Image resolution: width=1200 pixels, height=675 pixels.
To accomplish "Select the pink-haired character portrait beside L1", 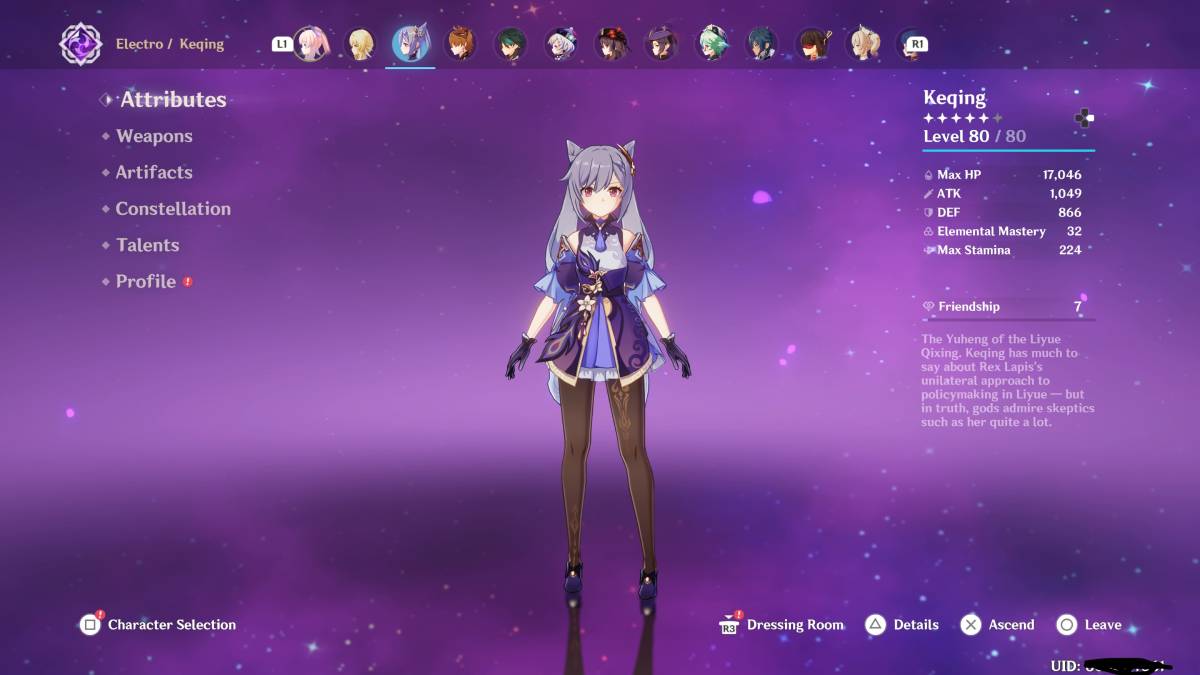I will click(311, 44).
